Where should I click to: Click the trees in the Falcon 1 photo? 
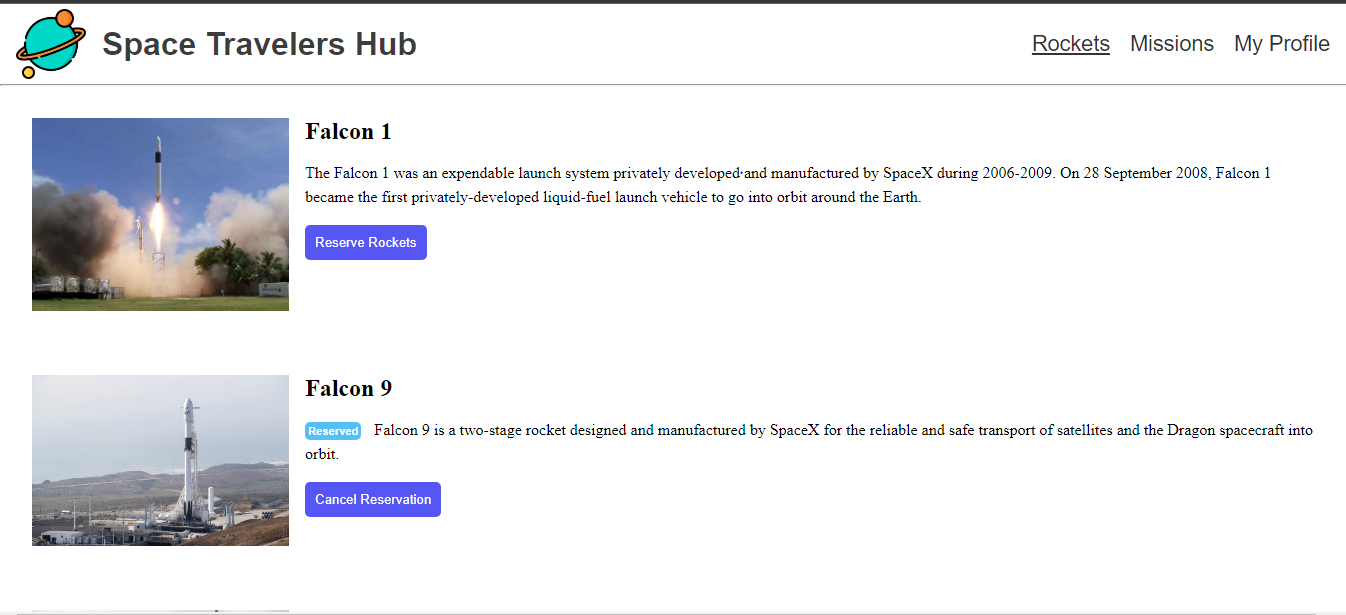coord(240,263)
